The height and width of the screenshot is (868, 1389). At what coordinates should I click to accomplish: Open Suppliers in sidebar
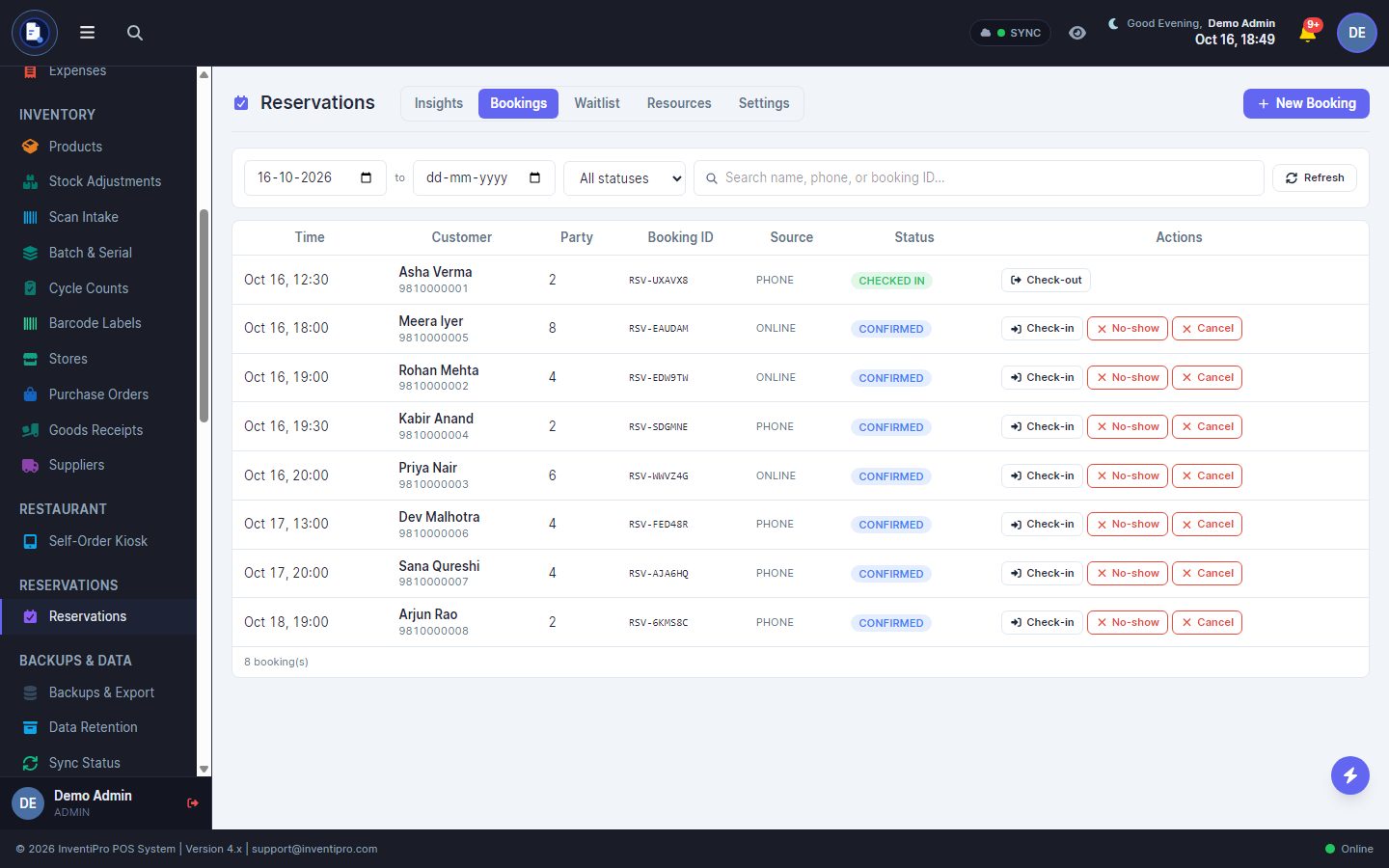[x=98, y=465]
